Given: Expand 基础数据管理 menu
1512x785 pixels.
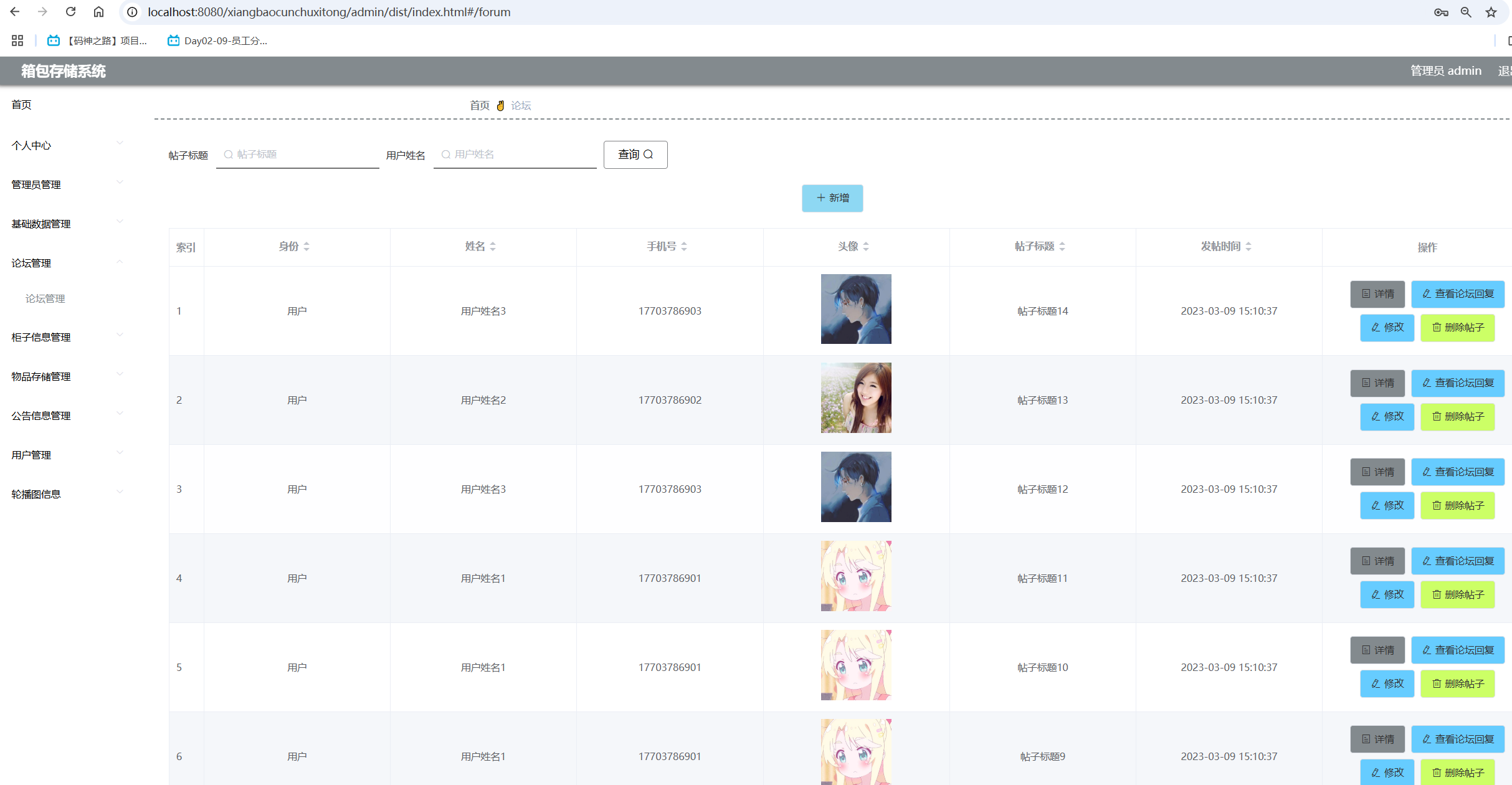Looking at the screenshot, I should [x=67, y=224].
